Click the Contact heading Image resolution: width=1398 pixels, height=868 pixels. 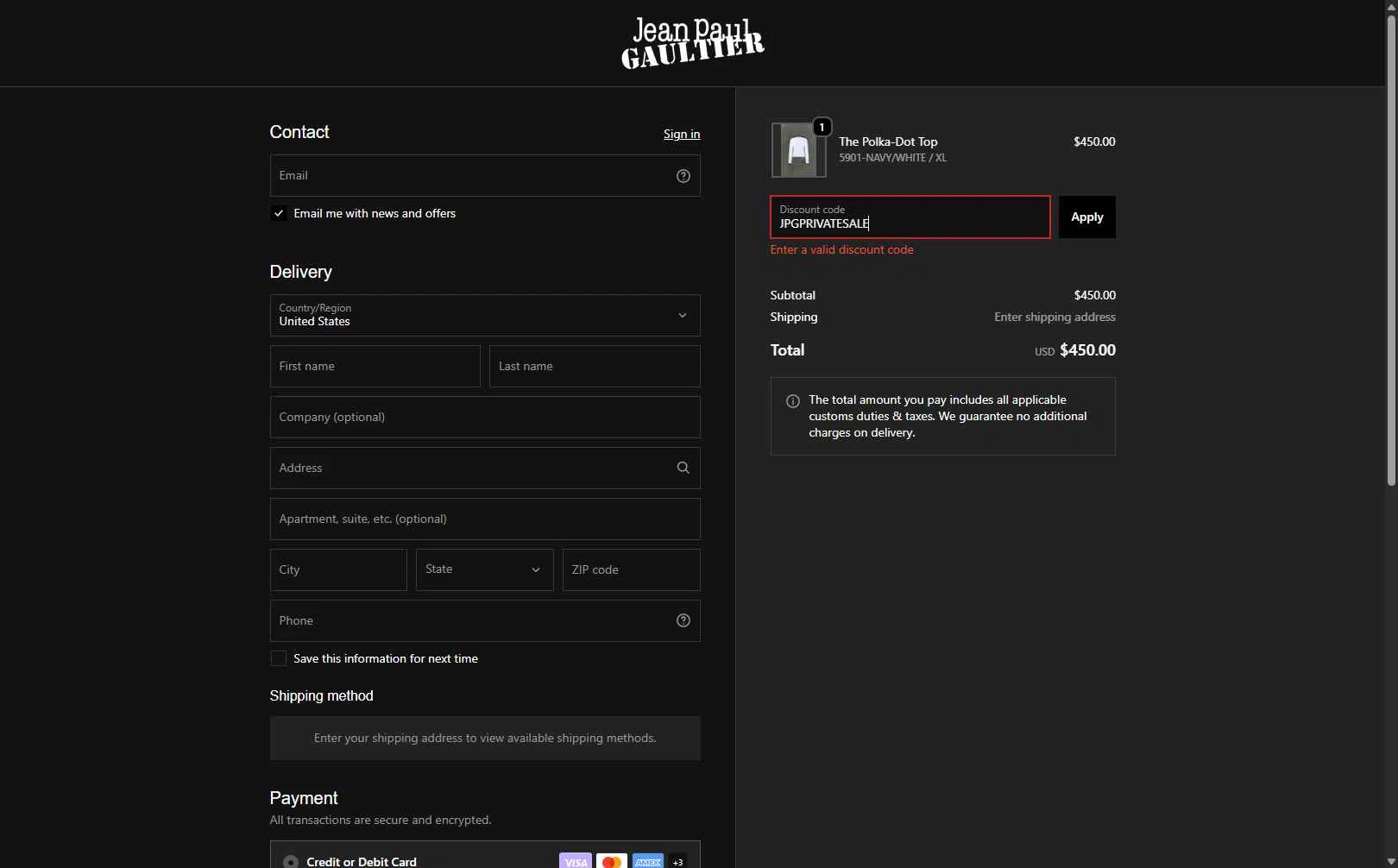299,132
